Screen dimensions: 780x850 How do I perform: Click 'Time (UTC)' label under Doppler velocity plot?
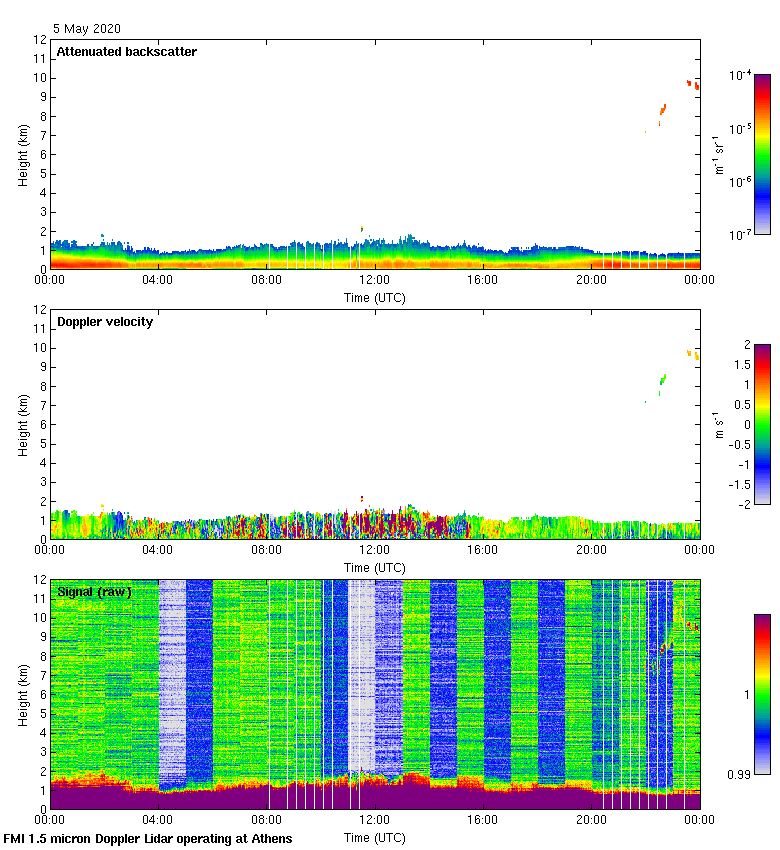tap(375, 567)
